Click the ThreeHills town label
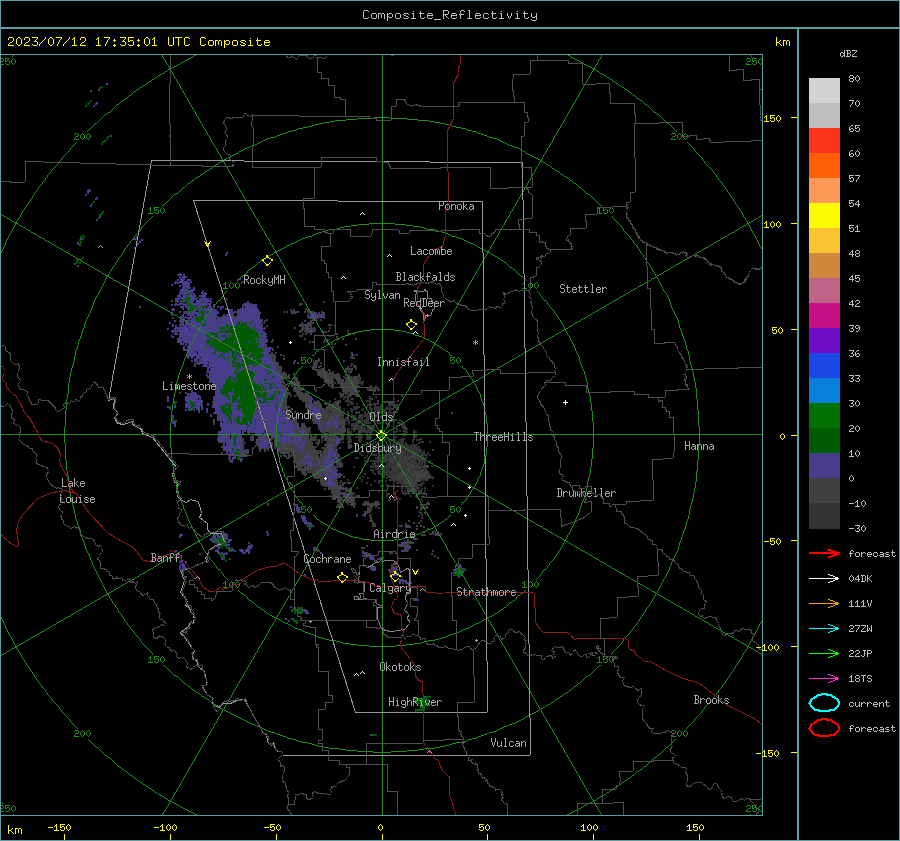Image resolution: width=900 pixels, height=841 pixels. click(503, 437)
